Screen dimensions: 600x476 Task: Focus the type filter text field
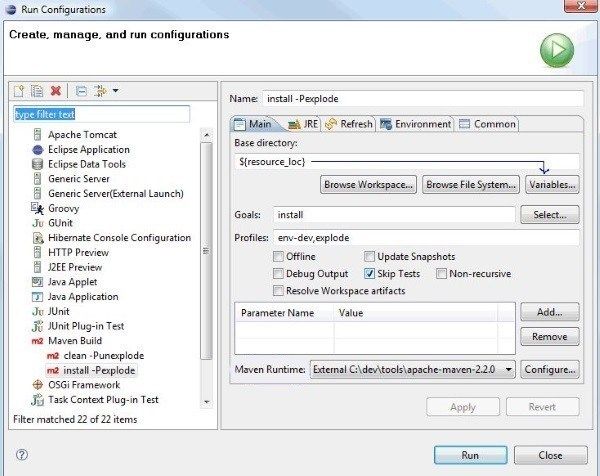pyautogui.click(x=101, y=114)
